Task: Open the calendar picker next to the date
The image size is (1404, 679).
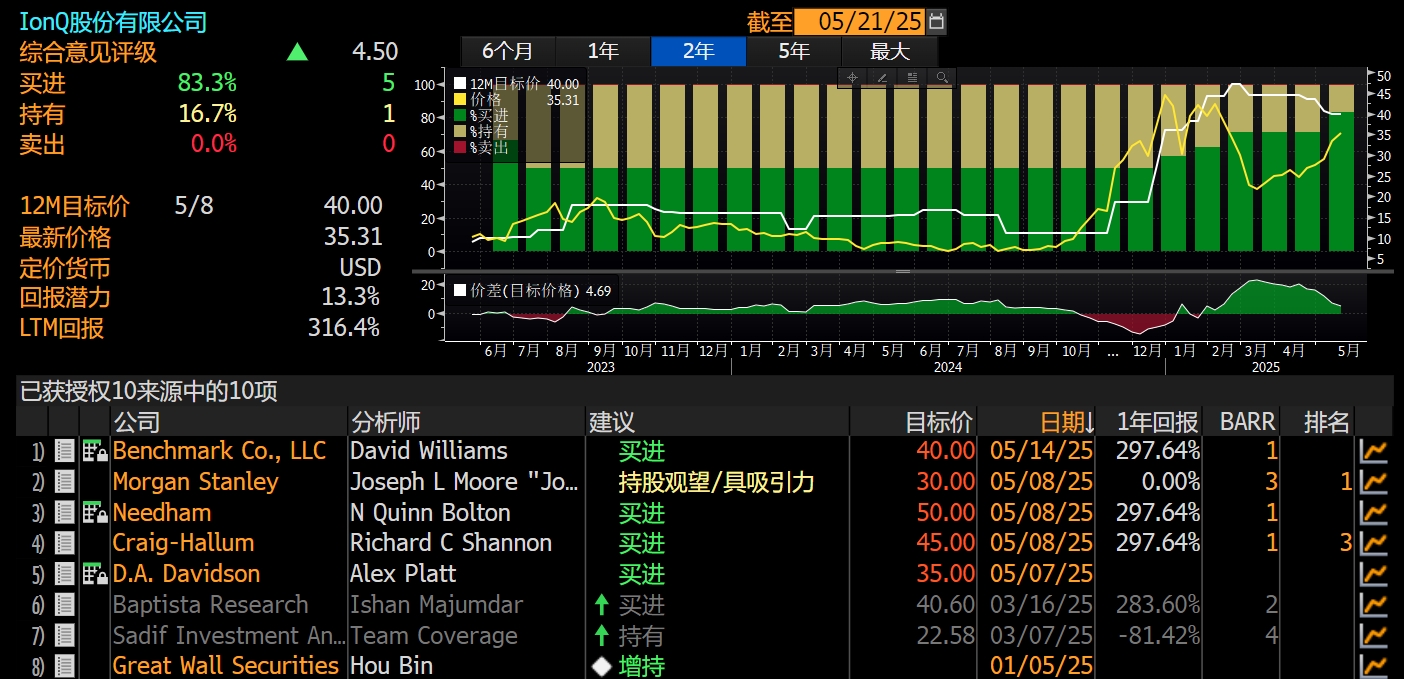Action: (x=936, y=21)
